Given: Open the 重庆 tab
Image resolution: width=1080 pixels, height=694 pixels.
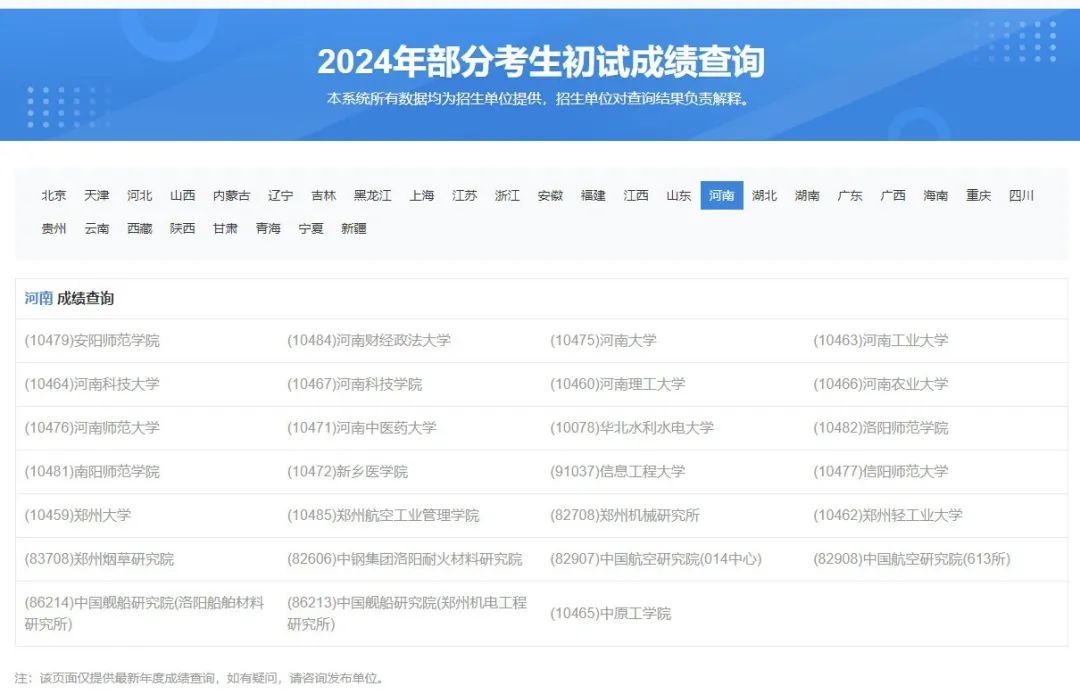Looking at the screenshot, I should [x=978, y=196].
